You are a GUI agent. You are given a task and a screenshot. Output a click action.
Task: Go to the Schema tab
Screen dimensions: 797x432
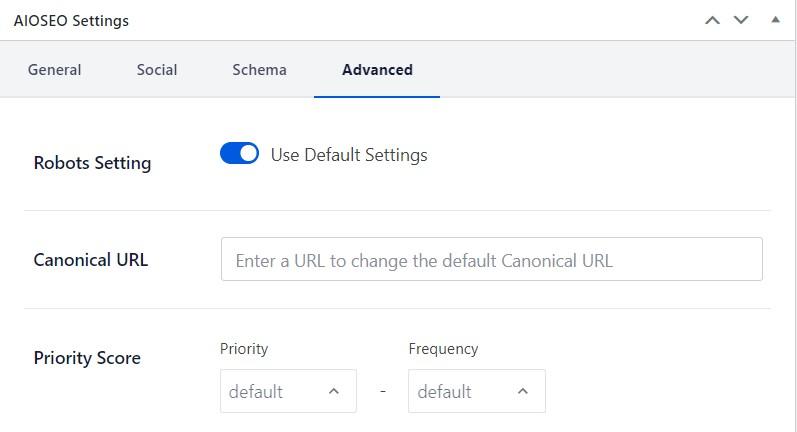259,70
